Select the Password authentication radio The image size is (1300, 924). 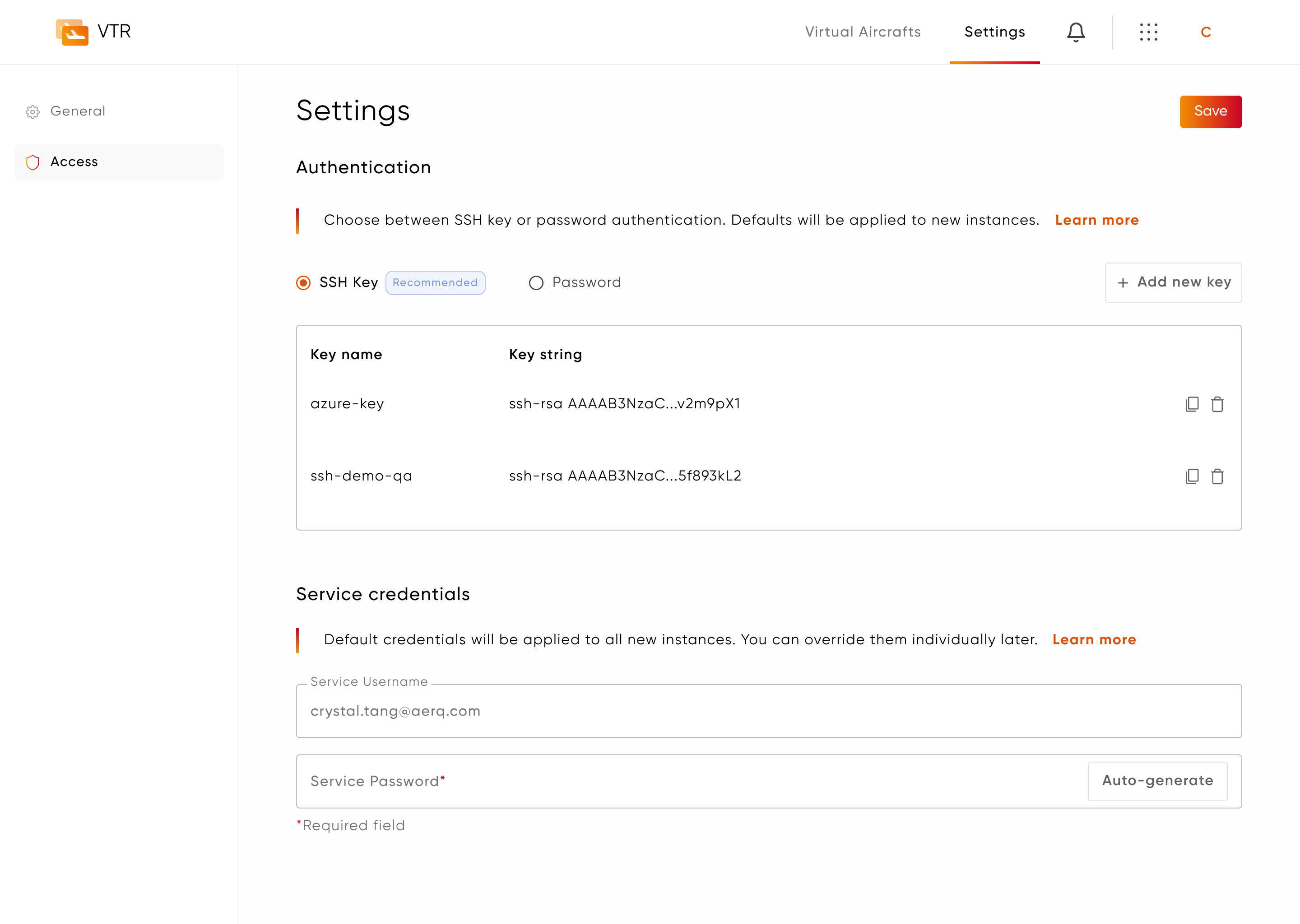[536, 283]
